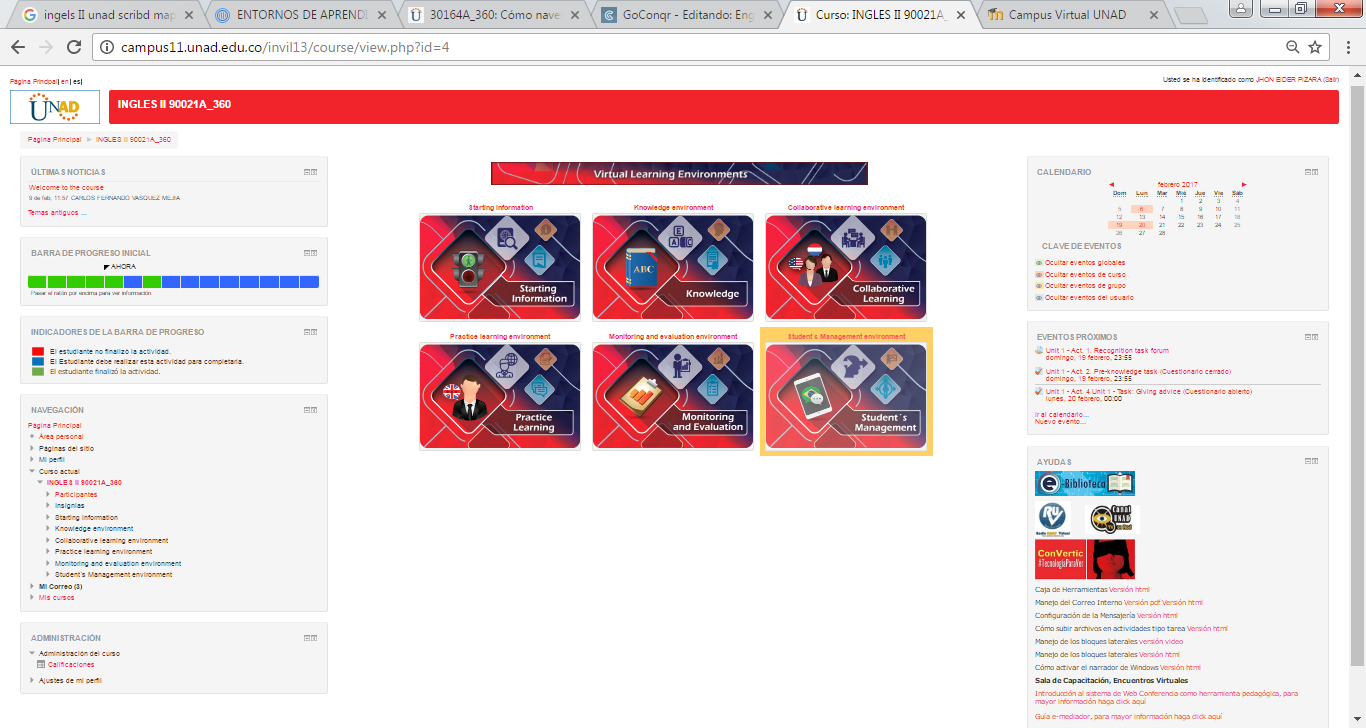
Task: Reload the page with browser refresh icon
Action: [74, 47]
